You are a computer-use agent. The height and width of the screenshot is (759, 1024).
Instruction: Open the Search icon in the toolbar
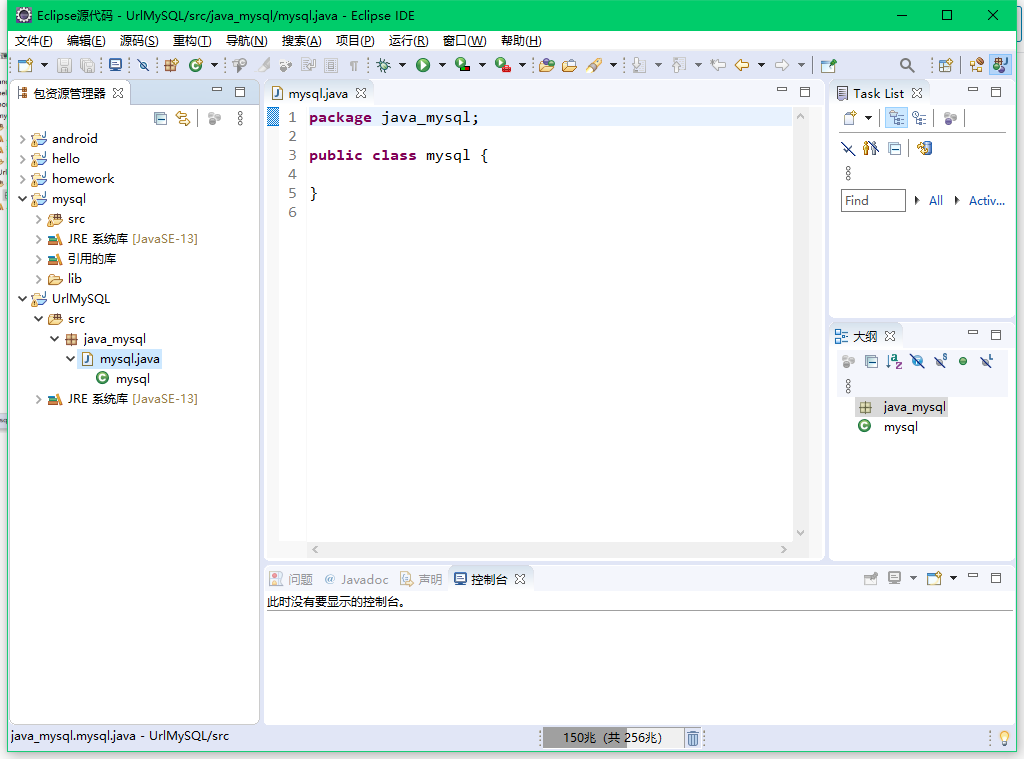coord(906,64)
